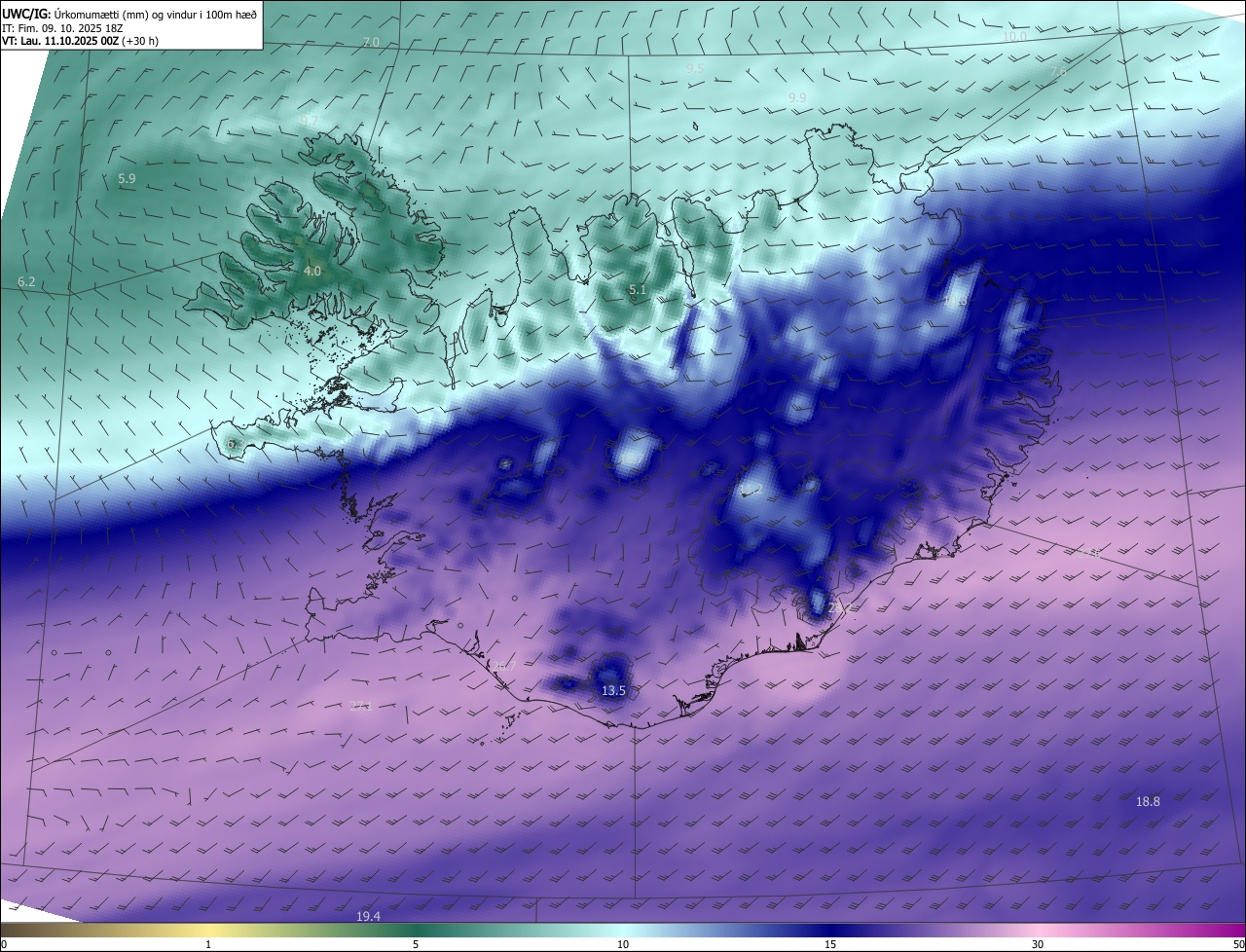
Task: Click the 30 tick label on the color scale
Action: coord(1038,945)
